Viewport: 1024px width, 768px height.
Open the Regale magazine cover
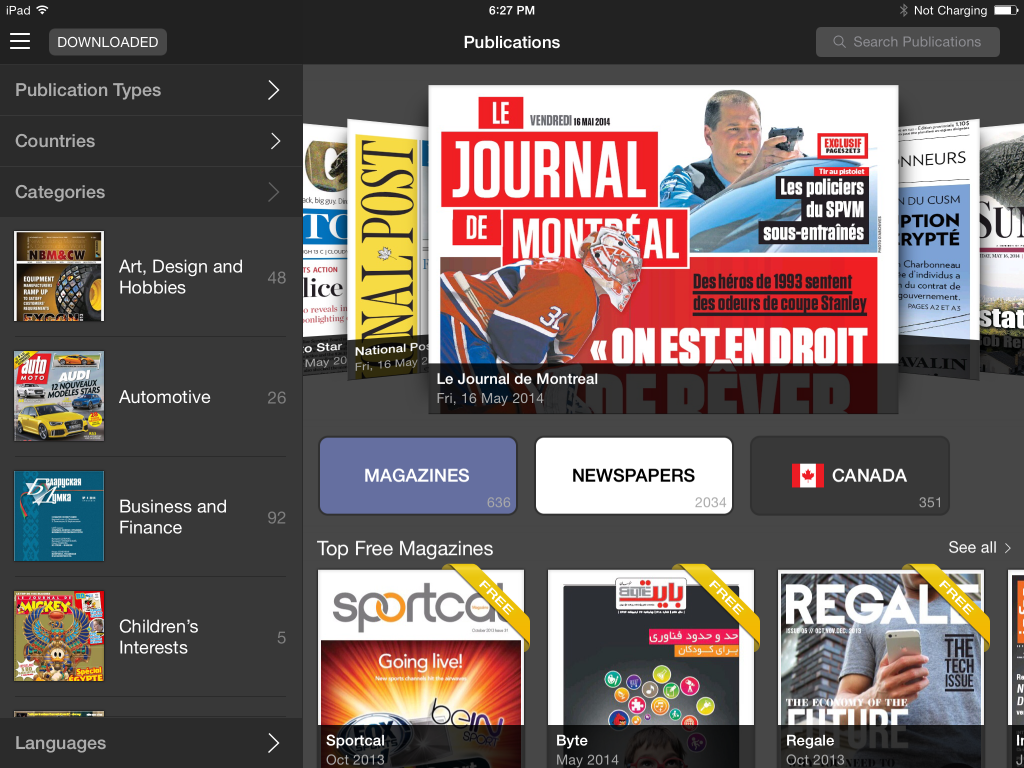(881, 669)
